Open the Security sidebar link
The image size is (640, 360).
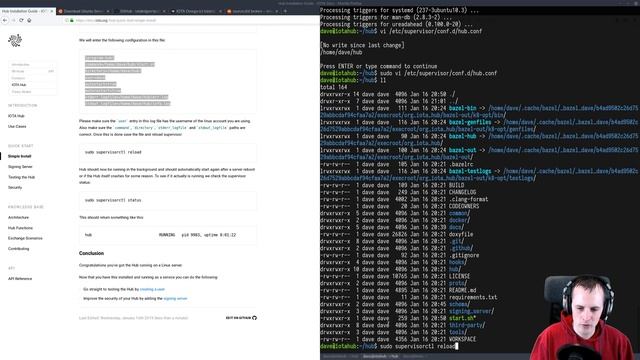point(15,187)
